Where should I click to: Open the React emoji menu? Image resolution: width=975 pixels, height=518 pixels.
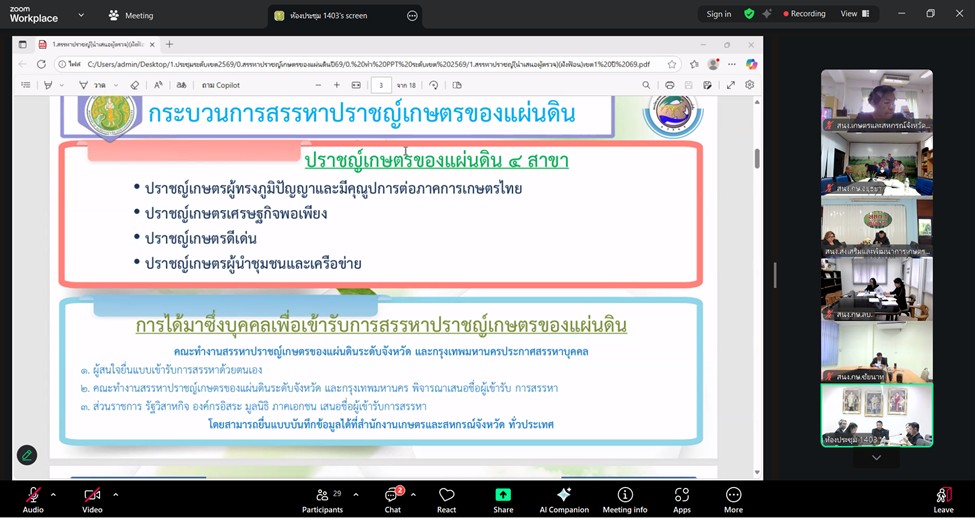(x=446, y=499)
